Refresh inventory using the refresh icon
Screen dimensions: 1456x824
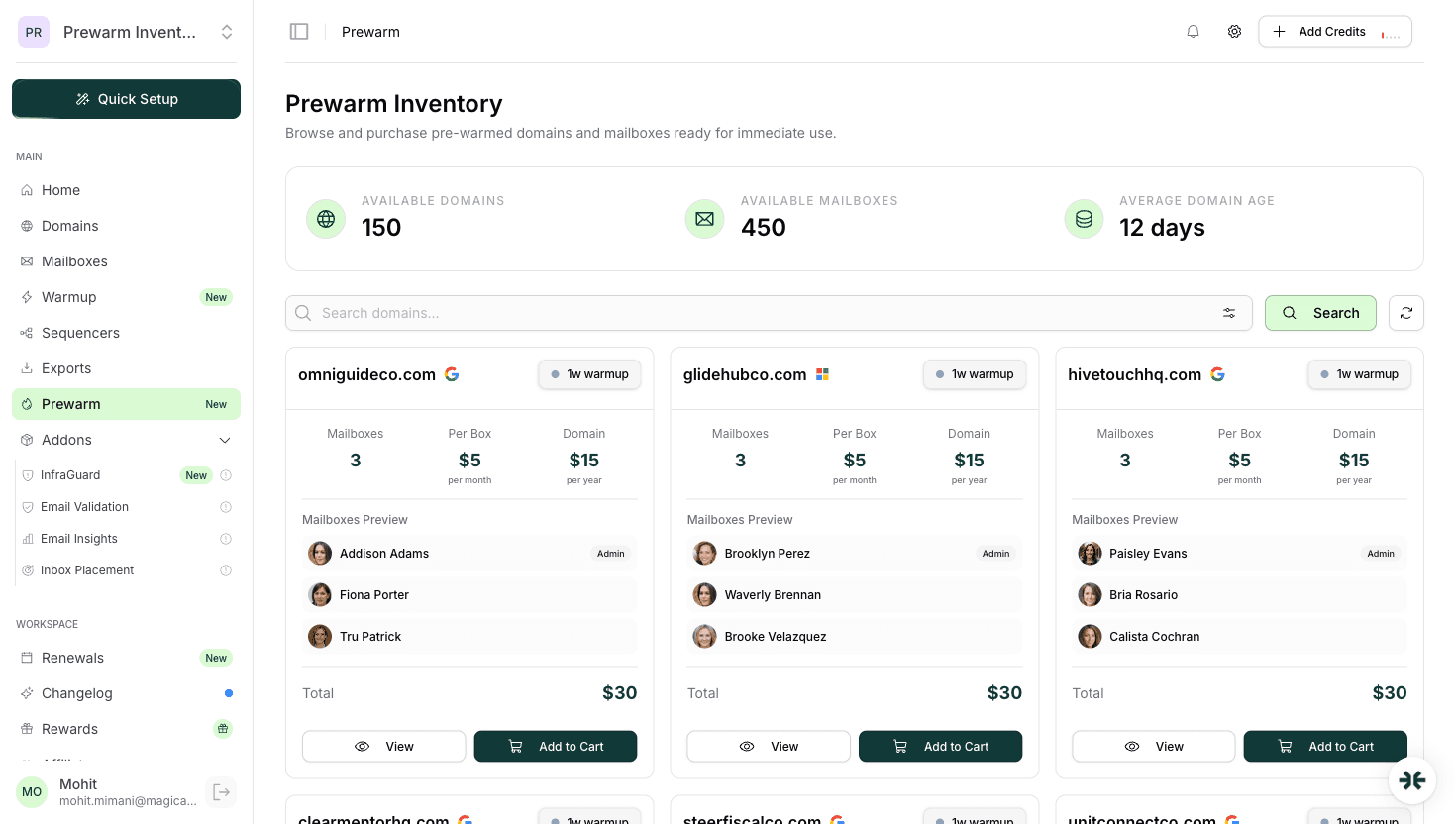pyautogui.click(x=1405, y=313)
